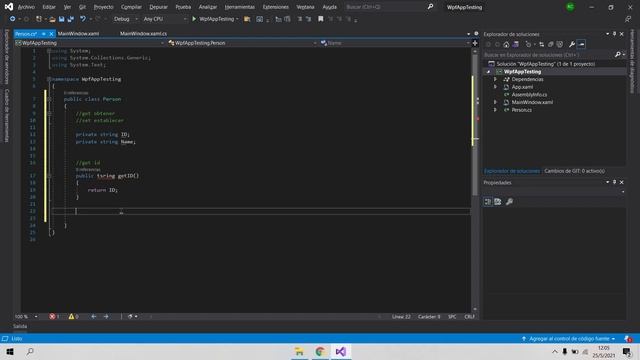Click the Undo arrow in toolbar
Screen dimensions: 640x360
pos(83,19)
